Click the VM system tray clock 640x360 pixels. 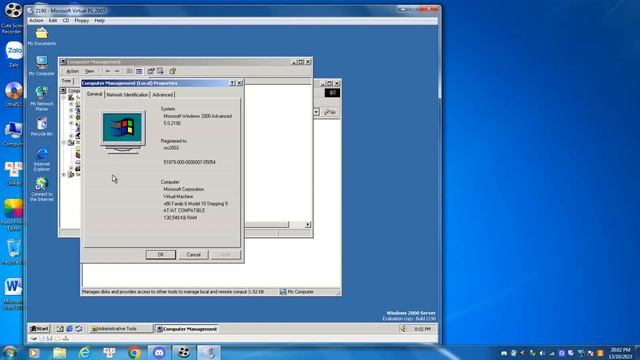[x=422, y=329]
